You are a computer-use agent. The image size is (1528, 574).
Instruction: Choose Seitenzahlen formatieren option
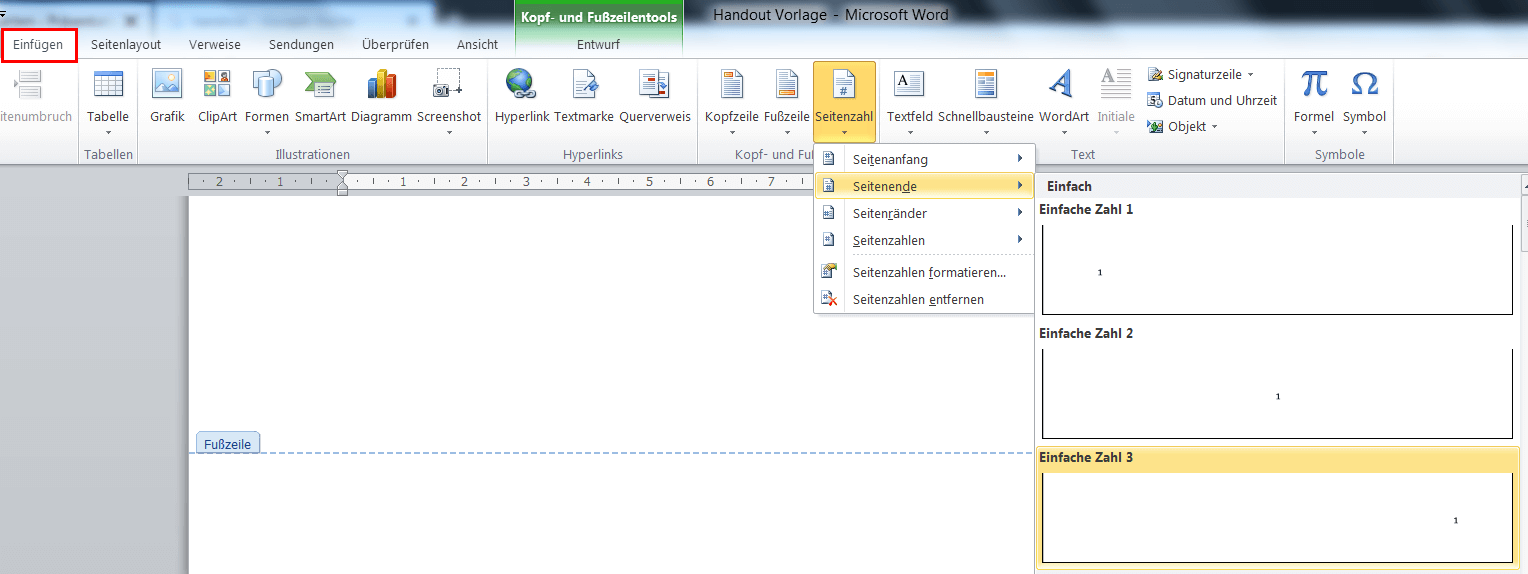(x=928, y=272)
